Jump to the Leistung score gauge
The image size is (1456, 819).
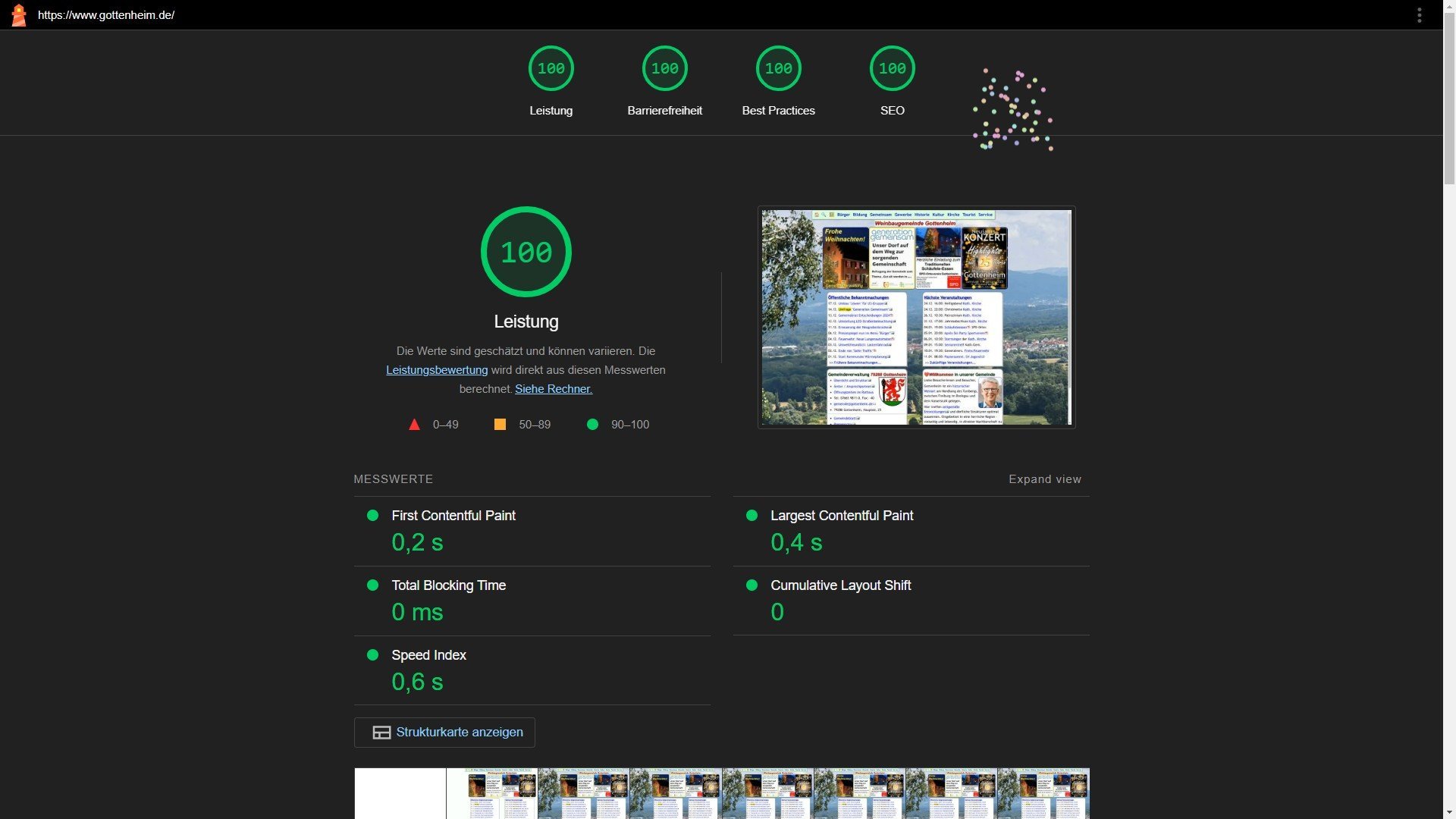point(551,69)
